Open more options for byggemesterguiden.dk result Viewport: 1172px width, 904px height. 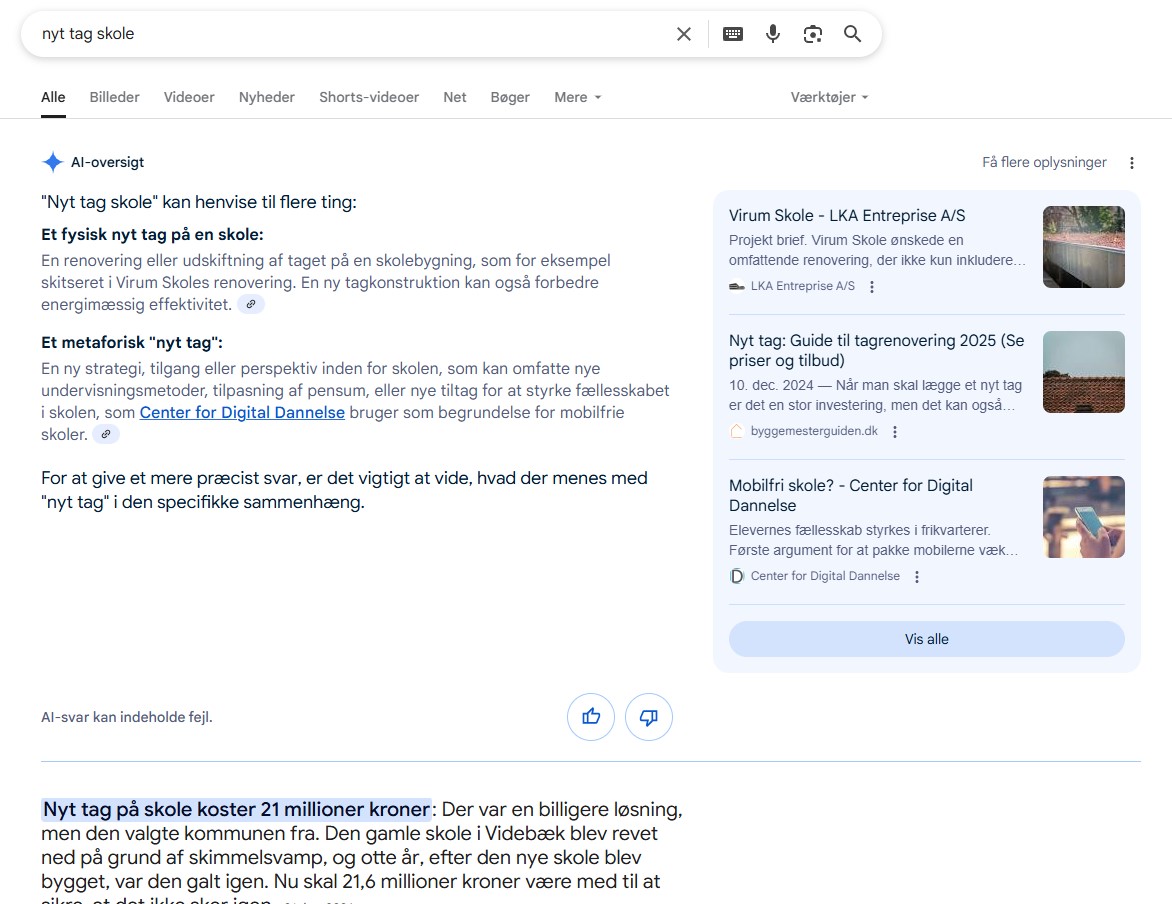click(895, 432)
